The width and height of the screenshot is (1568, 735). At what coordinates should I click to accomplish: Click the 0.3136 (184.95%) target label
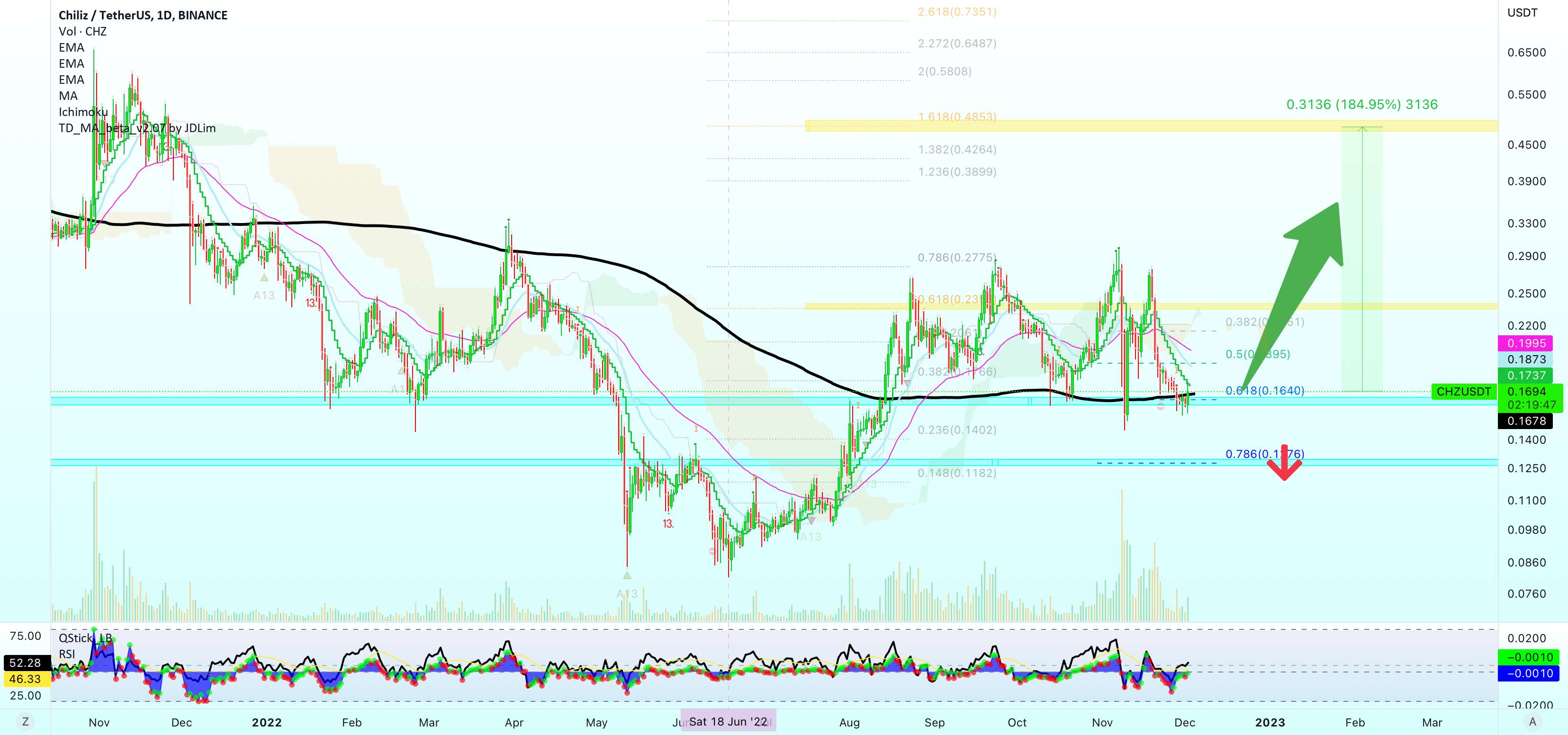[1361, 104]
